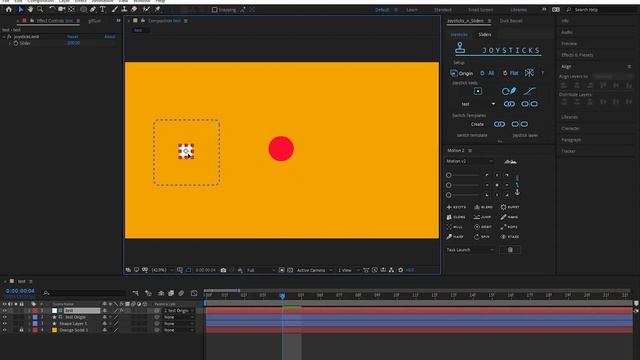640x360 pixels.
Task: Select the Zoom magnifier tool
Action: coord(40,9)
